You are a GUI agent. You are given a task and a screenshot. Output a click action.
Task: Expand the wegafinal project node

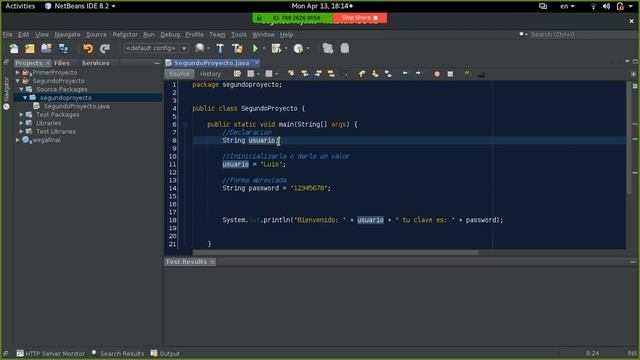[18, 140]
